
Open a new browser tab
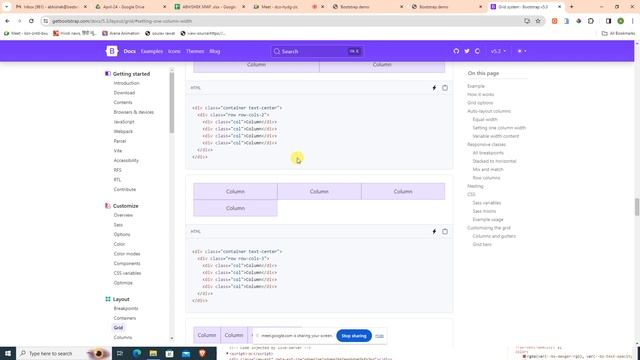click(x=571, y=7)
